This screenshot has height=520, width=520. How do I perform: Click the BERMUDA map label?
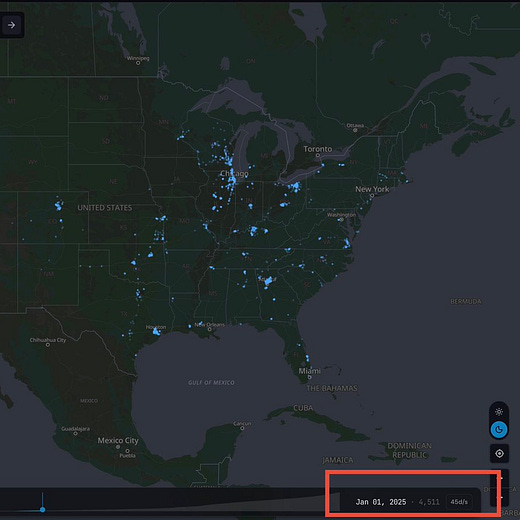[466, 301]
